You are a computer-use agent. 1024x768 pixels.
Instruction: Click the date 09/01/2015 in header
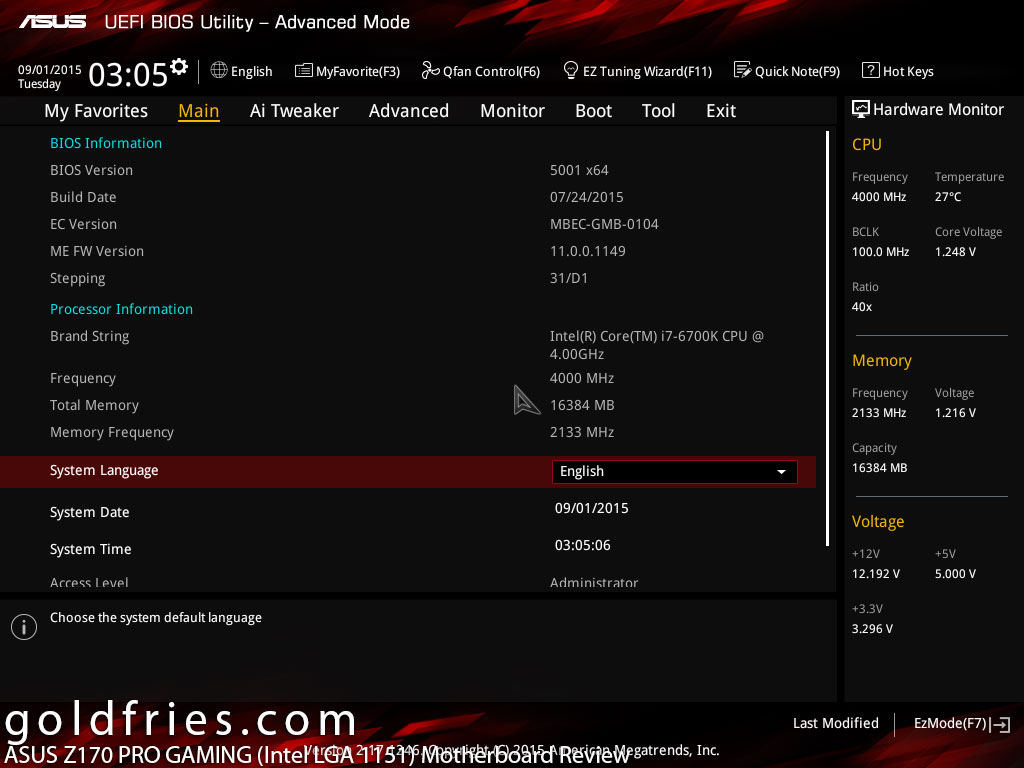click(50, 70)
